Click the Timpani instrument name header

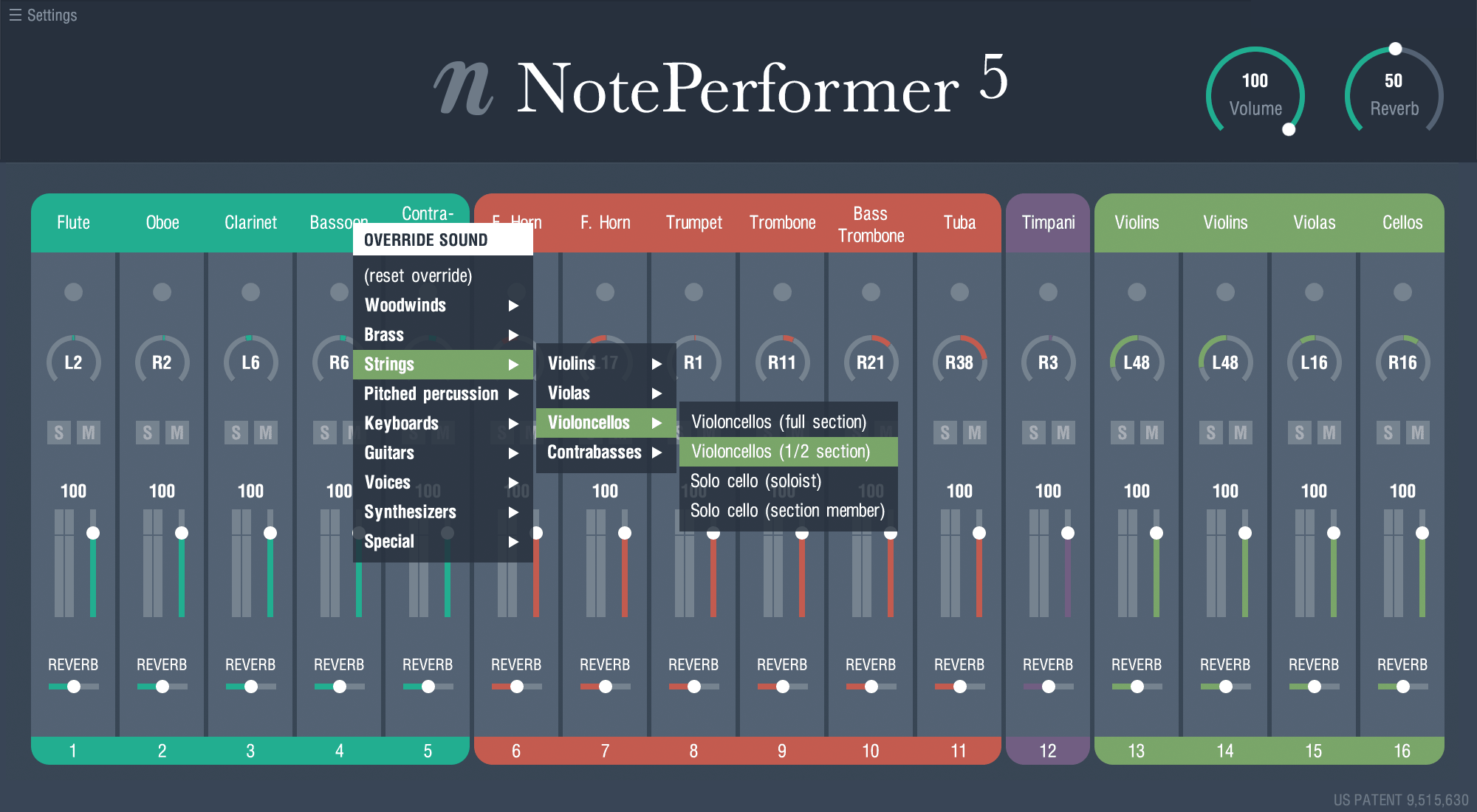(1048, 222)
